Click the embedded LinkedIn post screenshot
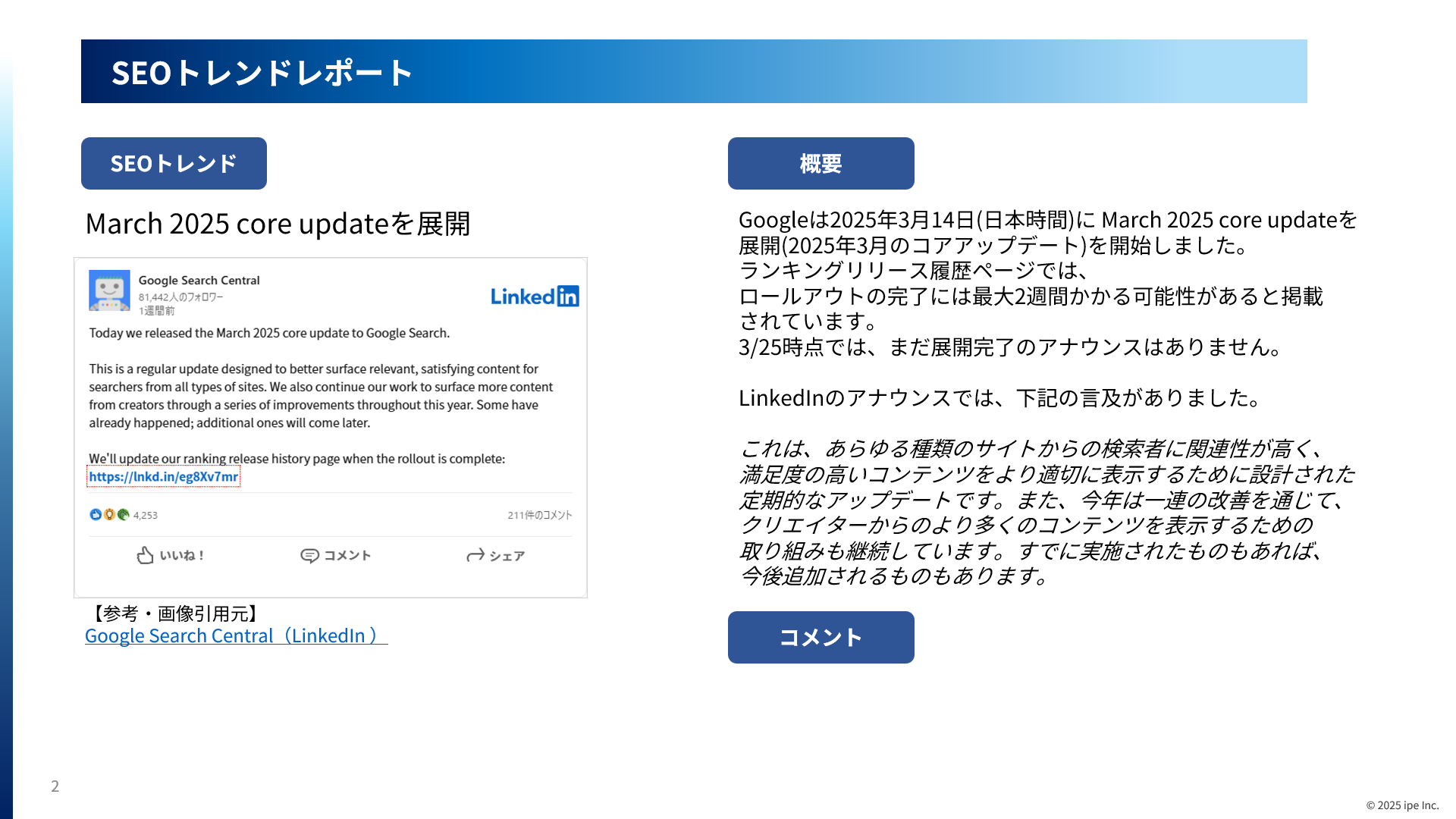Viewport: 1456px width, 819px height. coord(331,428)
